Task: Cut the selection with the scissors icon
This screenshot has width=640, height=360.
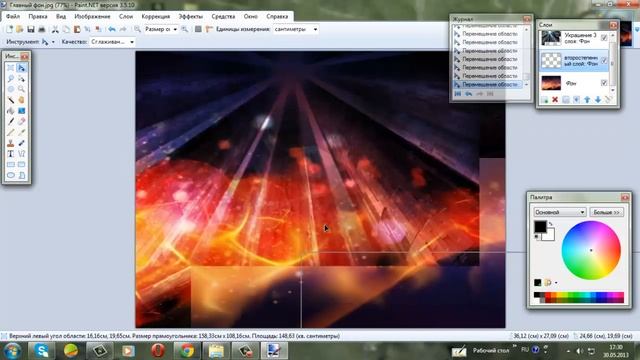Action: coord(55,29)
